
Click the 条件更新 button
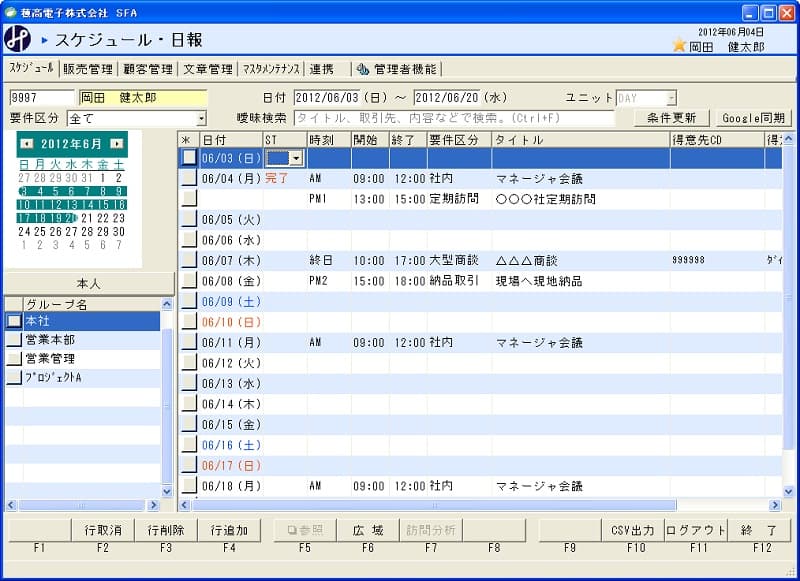(671, 118)
